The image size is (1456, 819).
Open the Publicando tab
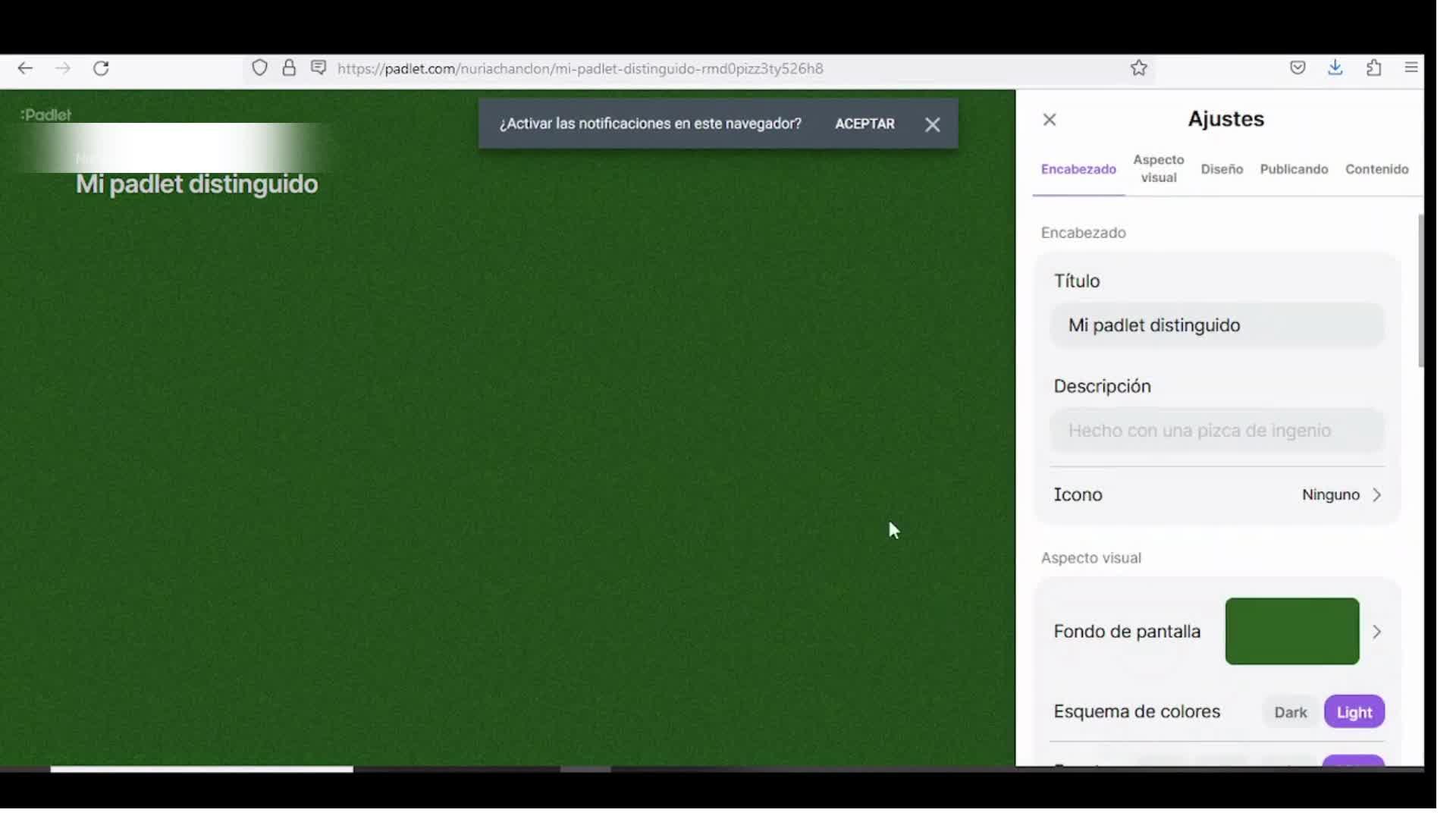[1294, 170]
